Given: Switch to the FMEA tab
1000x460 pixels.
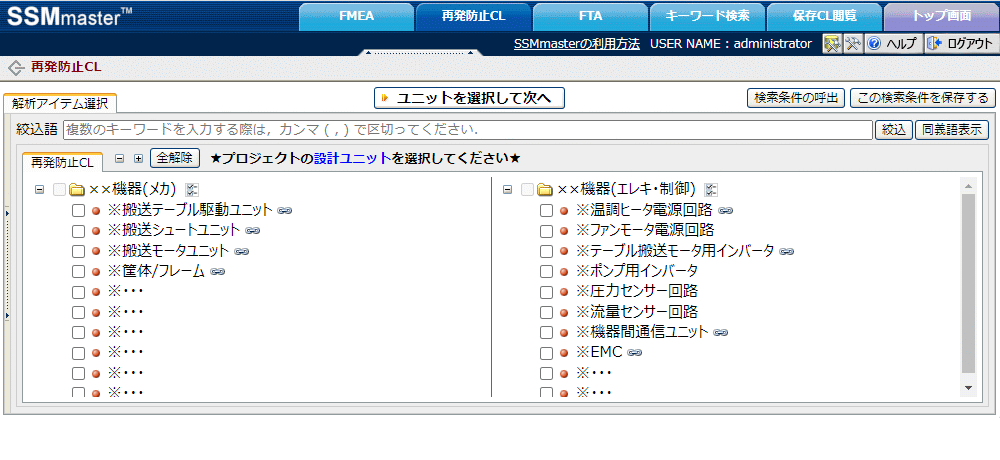Looking at the screenshot, I should (355, 16).
